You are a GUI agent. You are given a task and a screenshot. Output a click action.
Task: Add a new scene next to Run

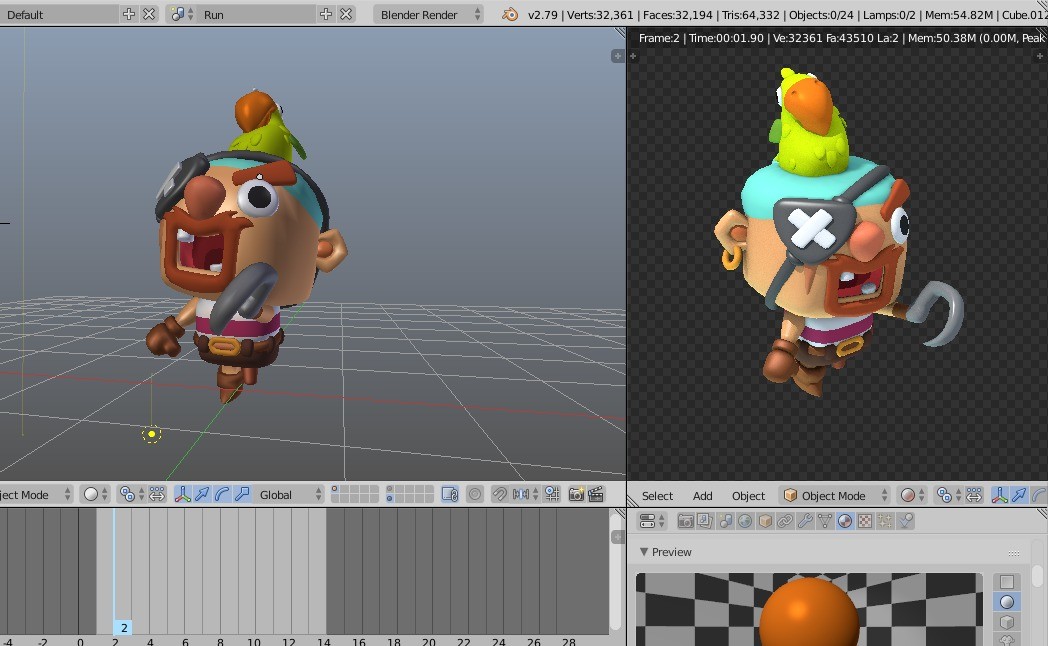pos(326,15)
